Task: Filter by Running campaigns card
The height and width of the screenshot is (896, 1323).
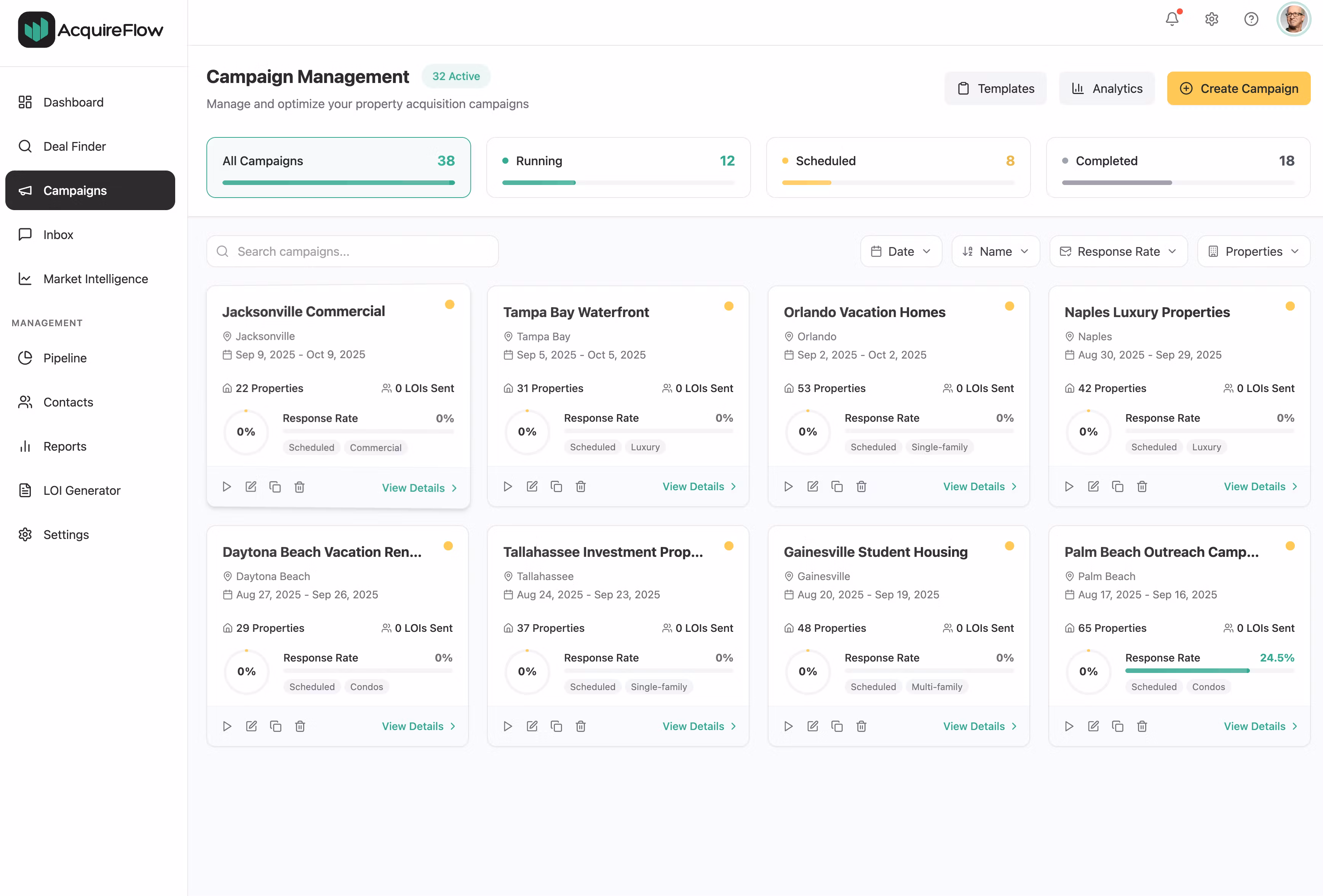Action: pos(618,167)
